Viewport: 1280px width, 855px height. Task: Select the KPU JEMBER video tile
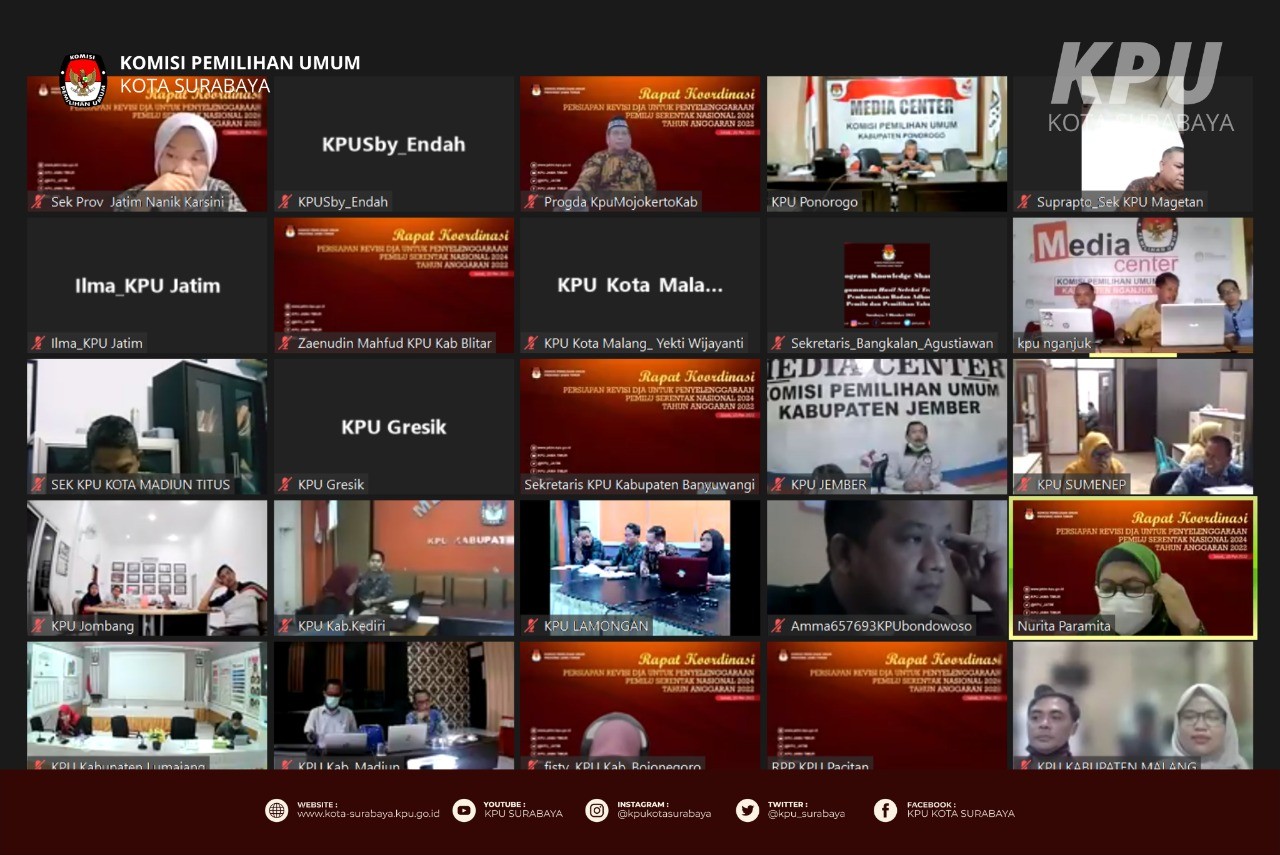pyautogui.click(x=887, y=425)
